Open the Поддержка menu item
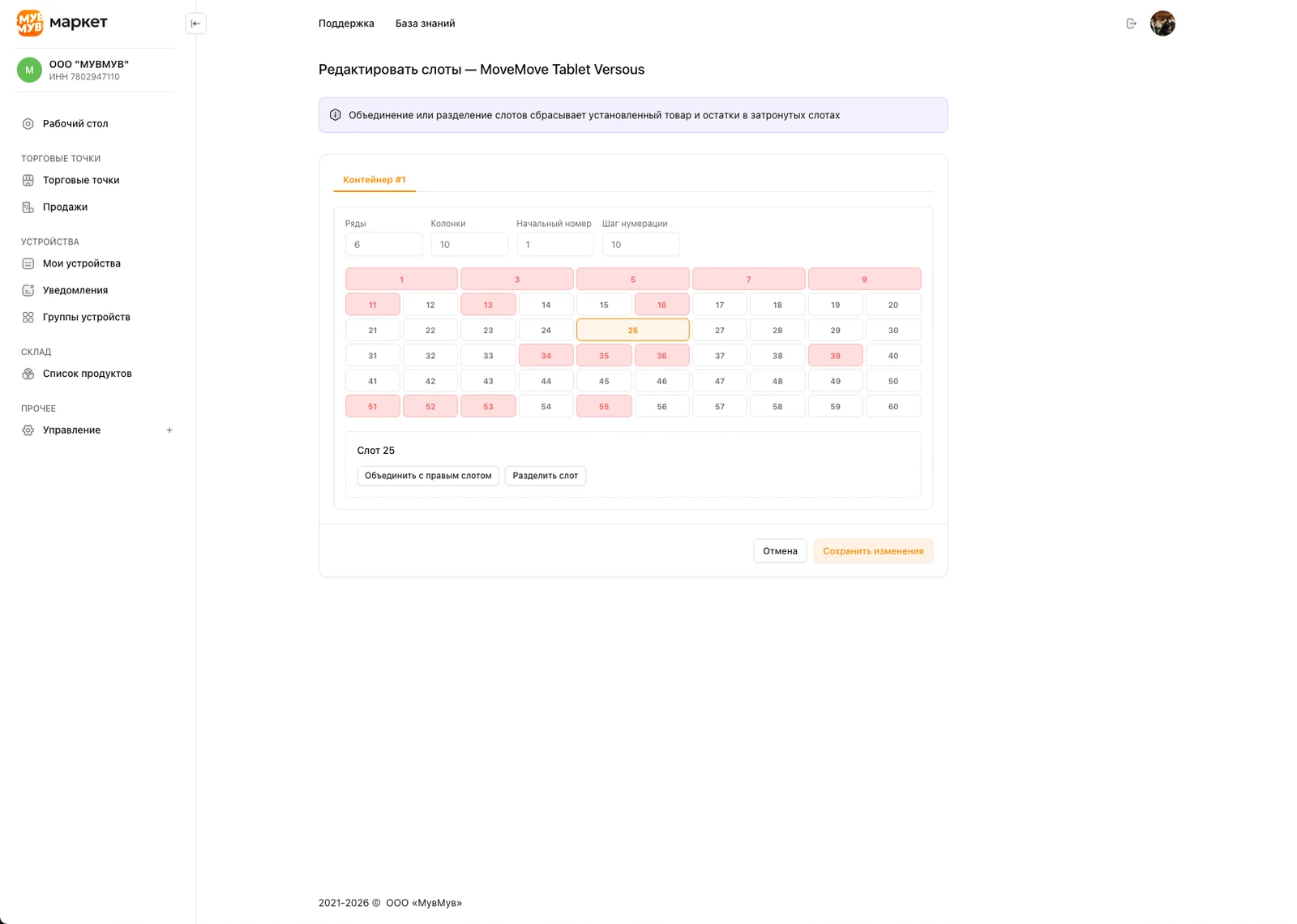The image size is (1297, 924). tap(346, 24)
